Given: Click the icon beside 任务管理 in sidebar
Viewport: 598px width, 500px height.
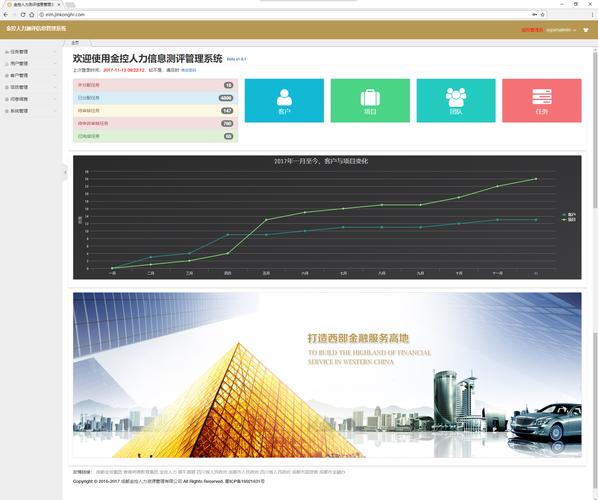Looking at the screenshot, I should (6, 52).
